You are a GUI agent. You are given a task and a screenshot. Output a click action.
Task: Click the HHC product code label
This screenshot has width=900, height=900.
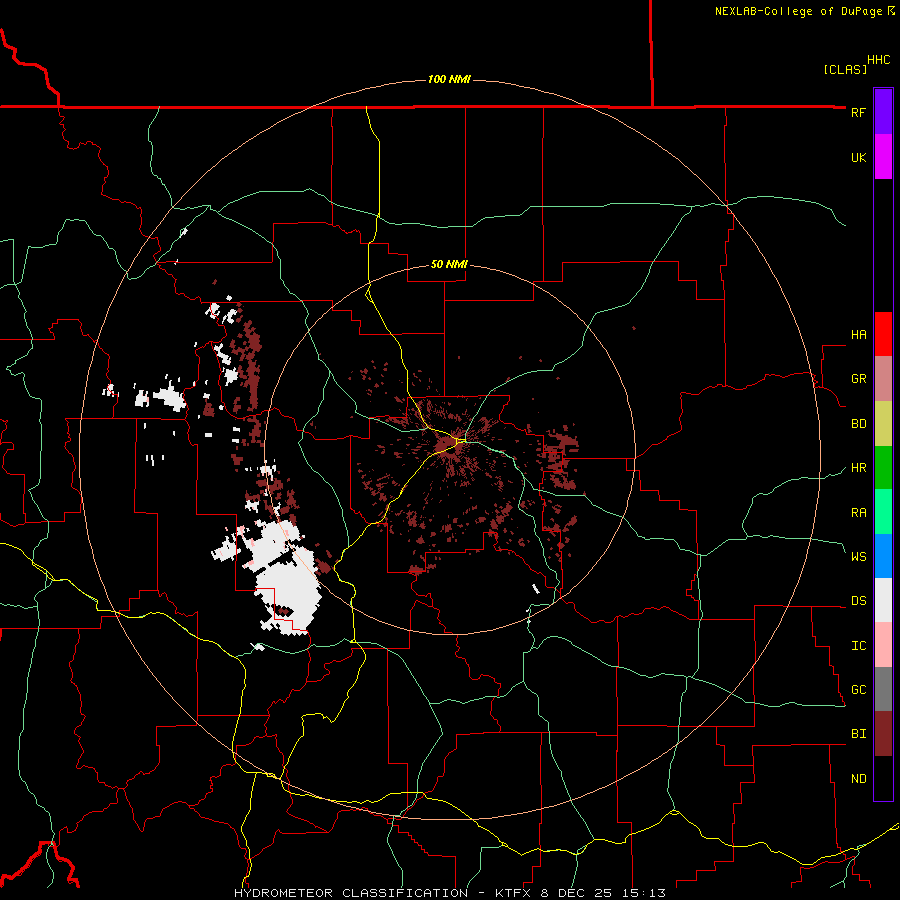click(879, 60)
